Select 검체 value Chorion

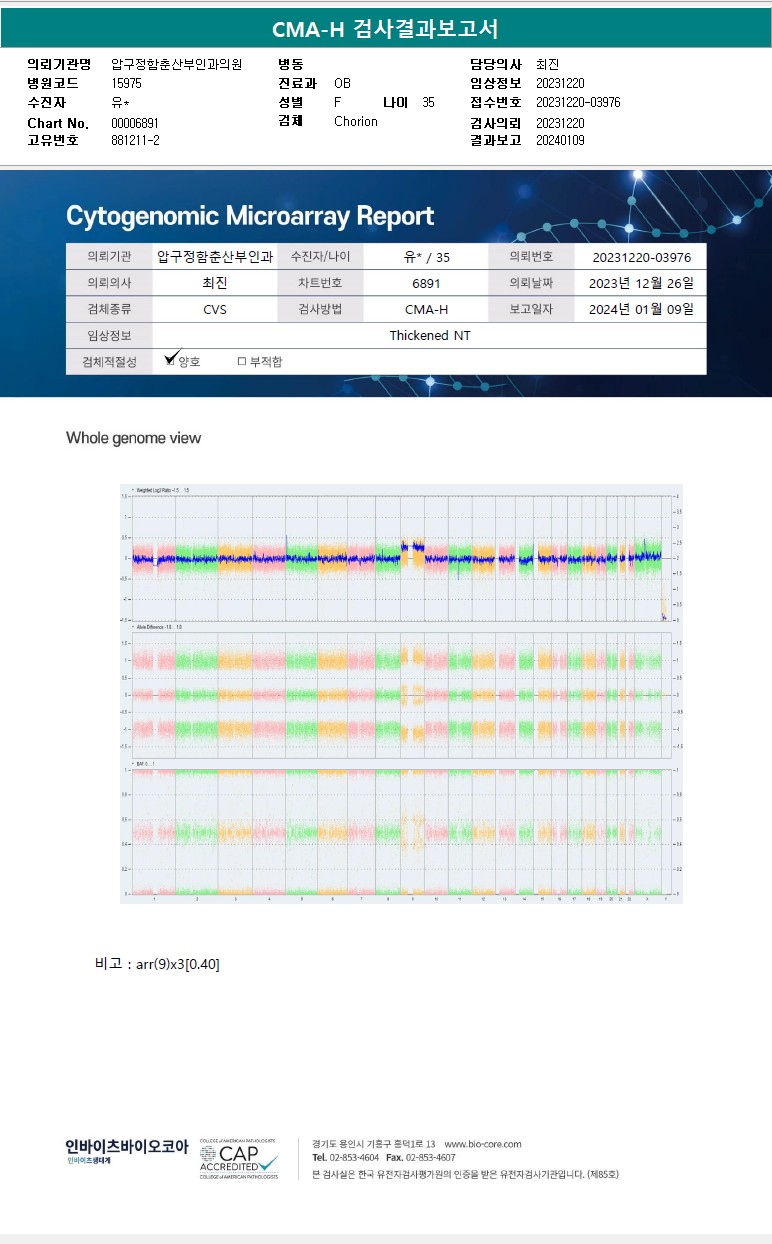click(356, 121)
